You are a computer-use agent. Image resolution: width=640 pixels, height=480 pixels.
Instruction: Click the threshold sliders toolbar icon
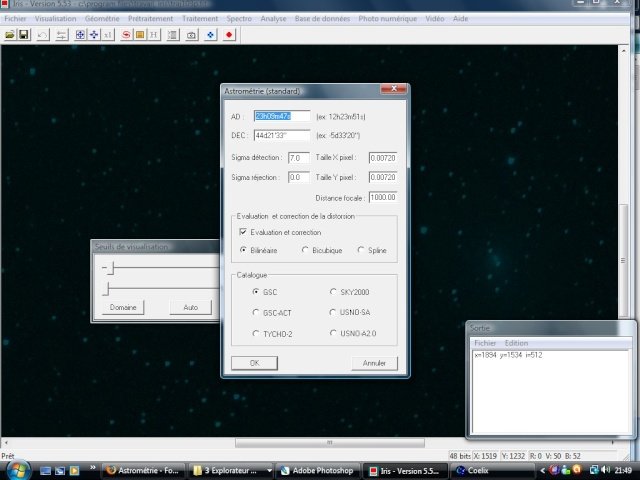62,35
